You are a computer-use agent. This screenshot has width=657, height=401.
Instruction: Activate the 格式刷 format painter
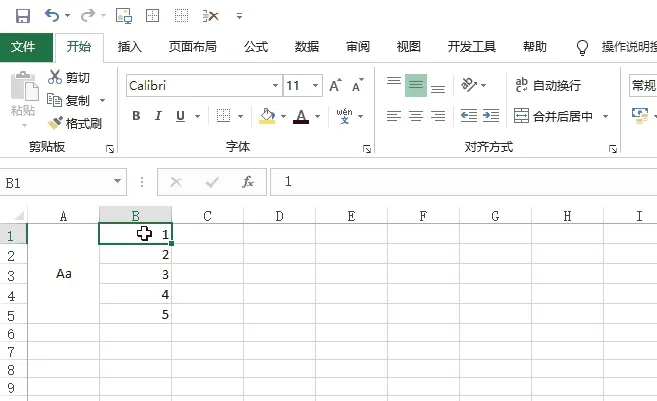[x=75, y=123]
